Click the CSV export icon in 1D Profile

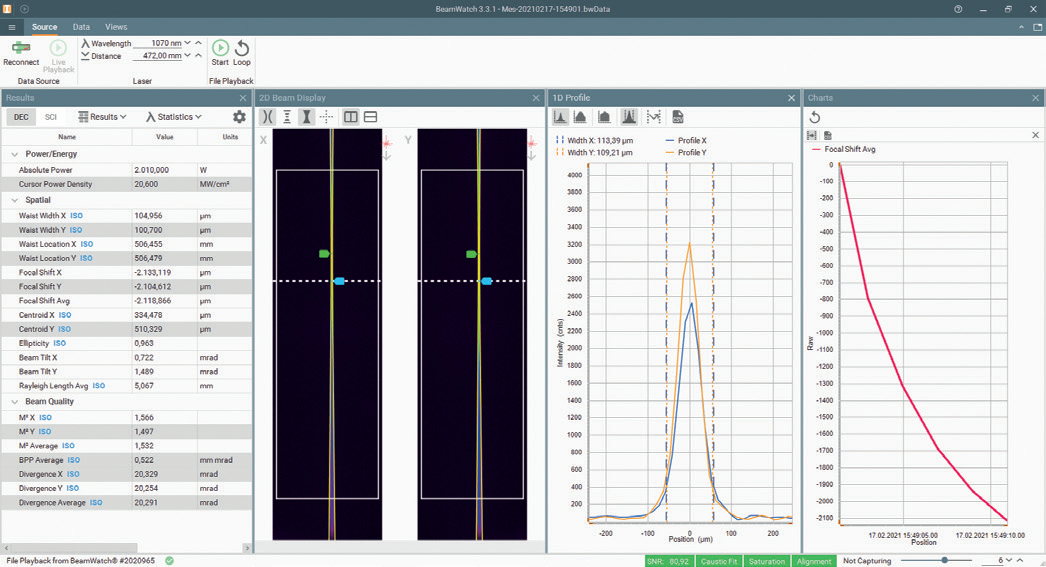(678, 117)
